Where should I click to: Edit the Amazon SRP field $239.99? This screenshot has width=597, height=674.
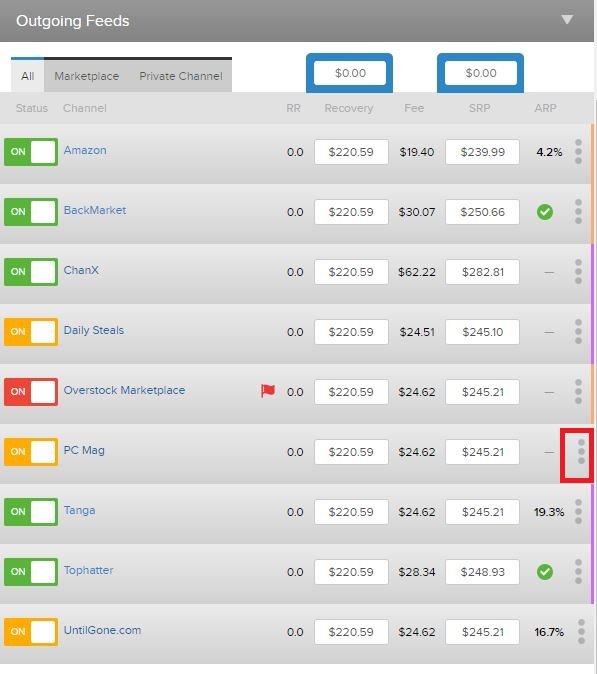482,152
